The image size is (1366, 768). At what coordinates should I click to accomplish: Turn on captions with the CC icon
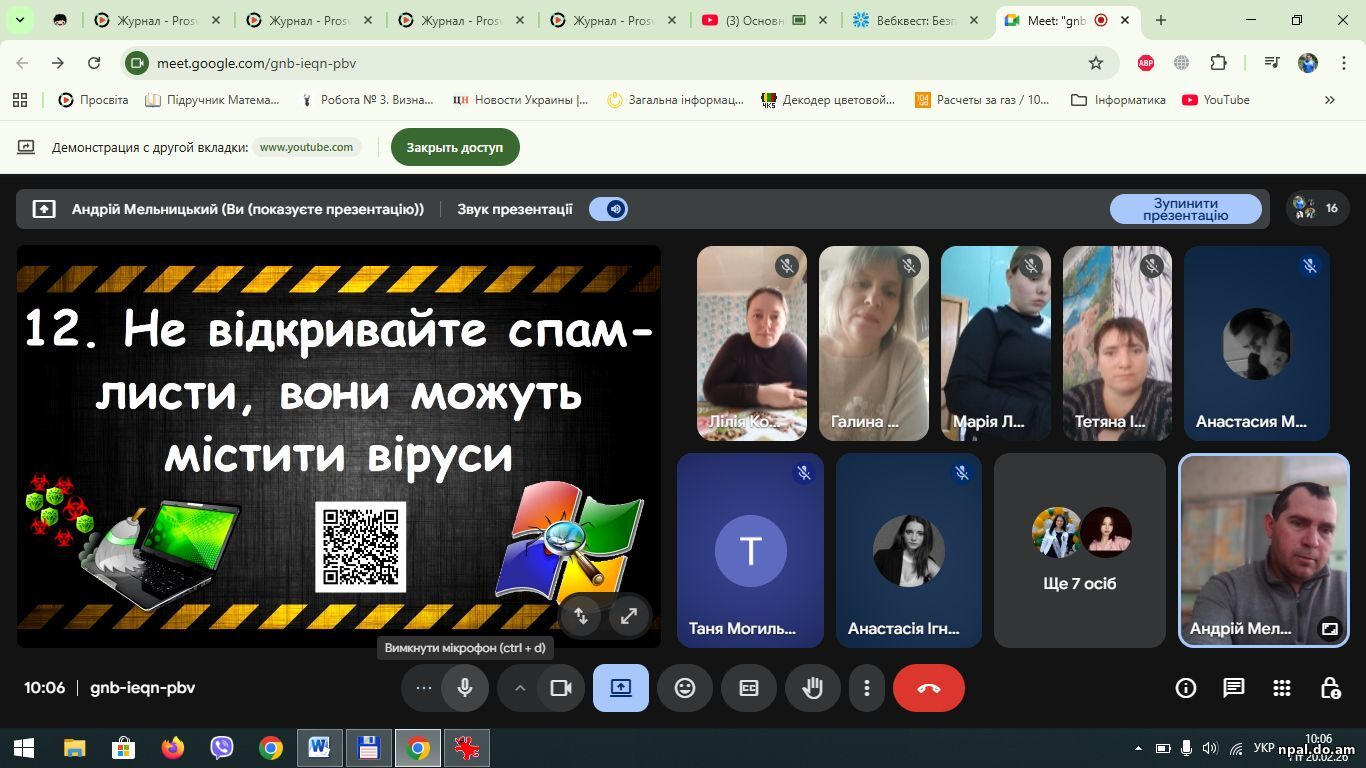749,688
